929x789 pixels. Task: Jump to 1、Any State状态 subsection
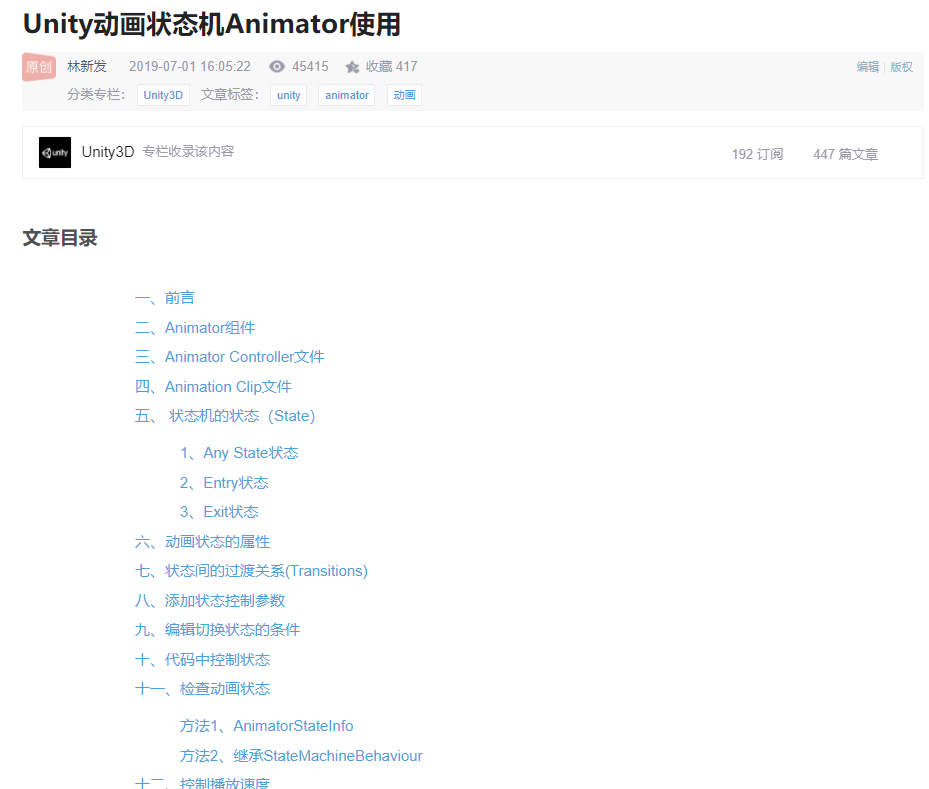[239, 453]
